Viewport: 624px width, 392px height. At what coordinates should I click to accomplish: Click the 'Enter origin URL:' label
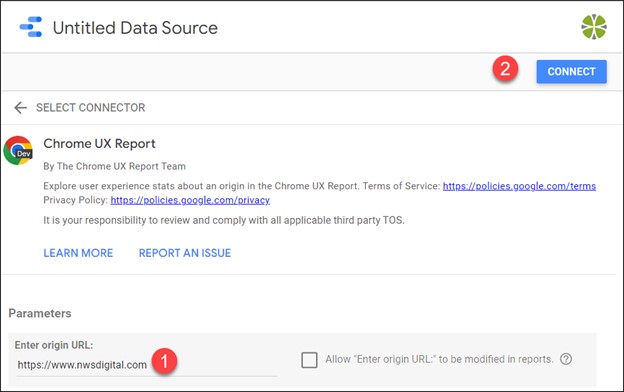pyautogui.click(x=54, y=345)
